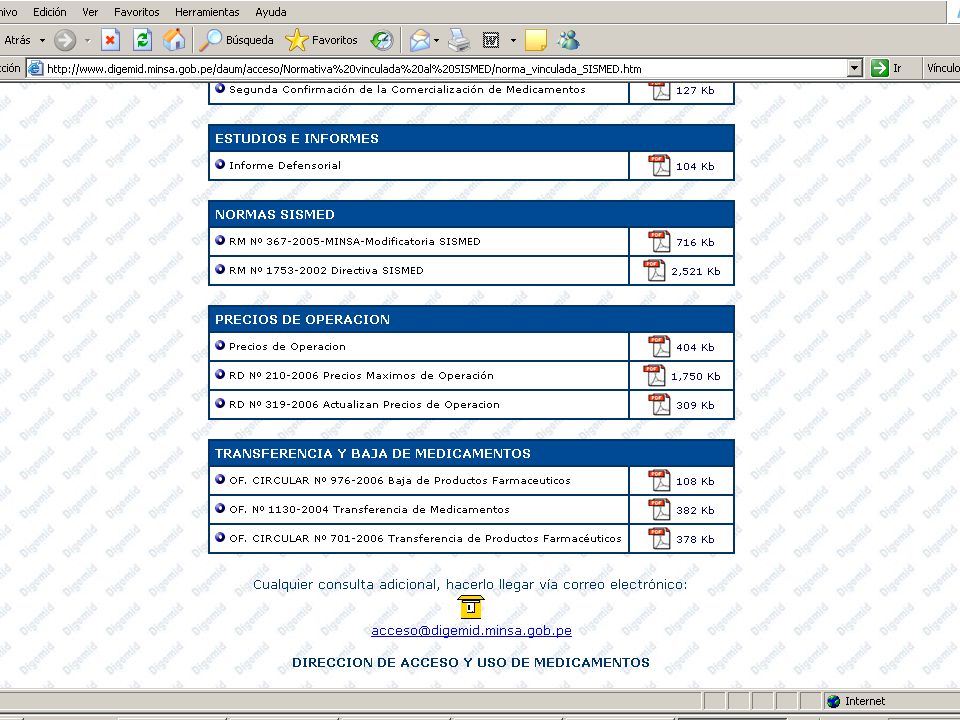Open PDF icon for Precios de Operacion 404 Kb
Screen dimensions: 960x720
tap(659, 347)
